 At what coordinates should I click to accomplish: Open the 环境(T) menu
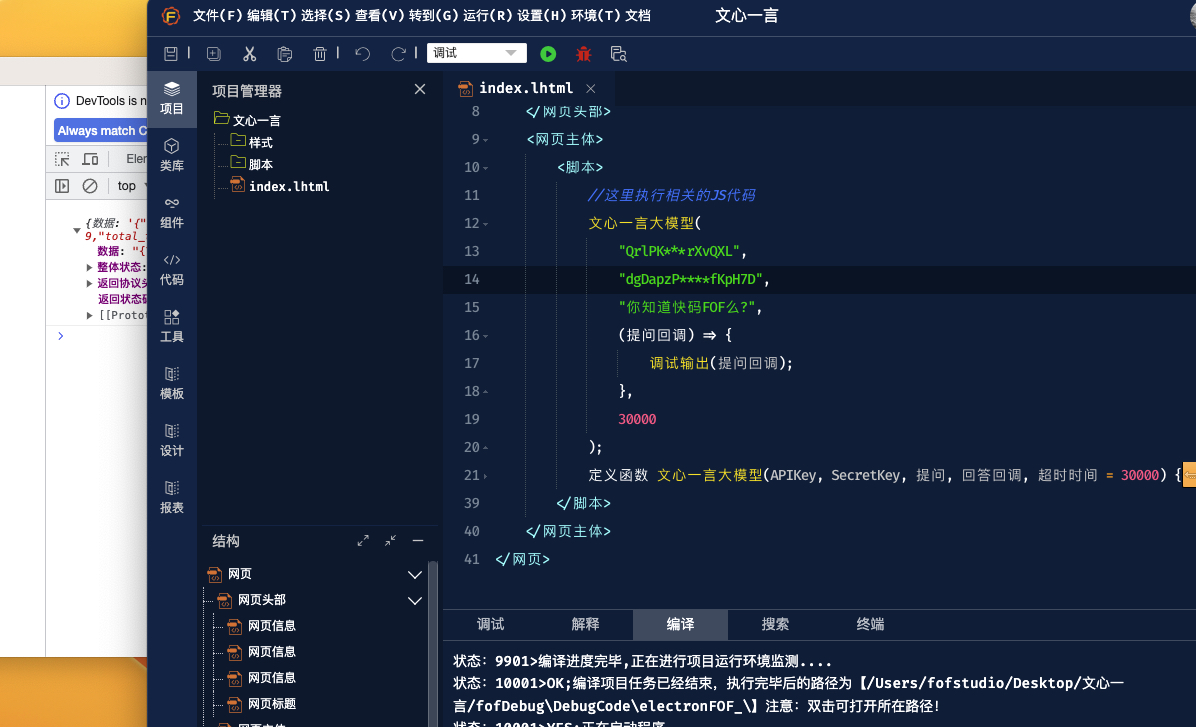(x=596, y=15)
